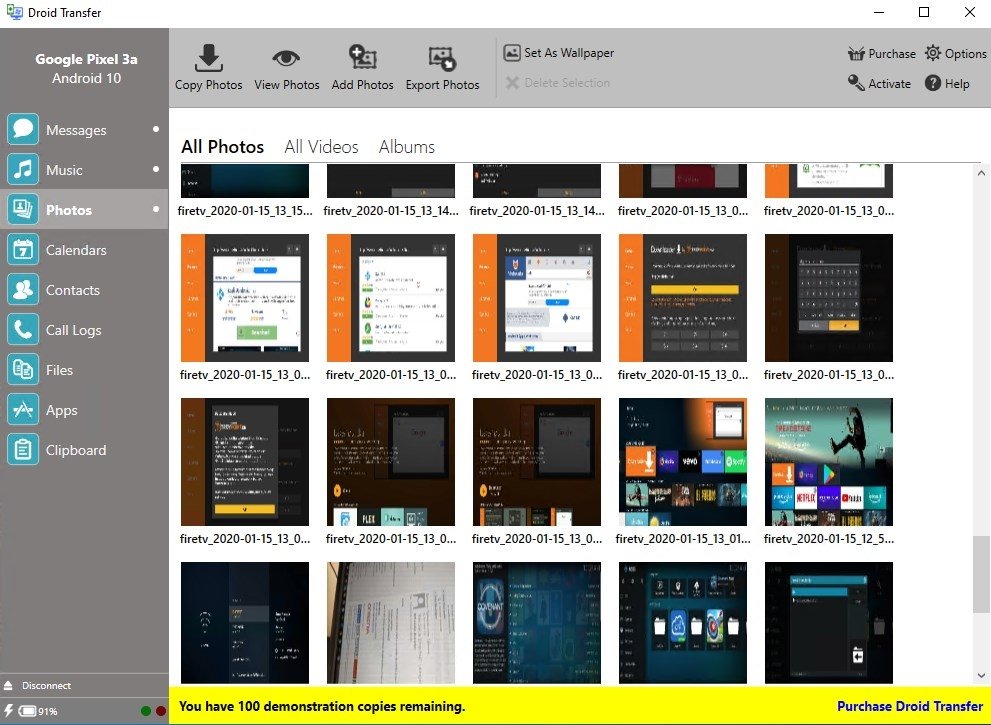Open the Calendars section

click(x=84, y=250)
